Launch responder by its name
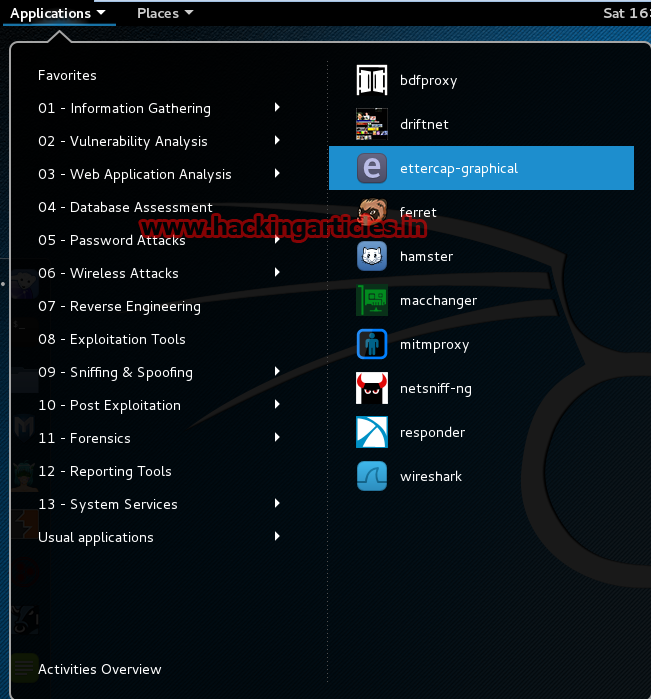The width and height of the screenshot is (651, 699). pyautogui.click(x=433, y=432)
